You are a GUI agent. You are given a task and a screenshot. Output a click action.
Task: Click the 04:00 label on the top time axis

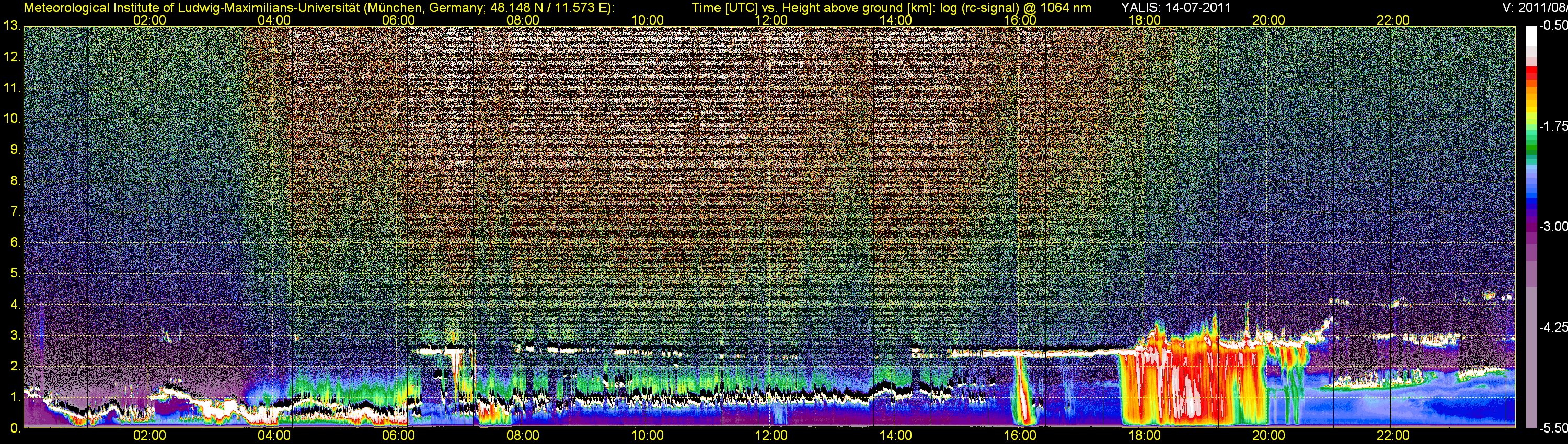pos(274,20)
